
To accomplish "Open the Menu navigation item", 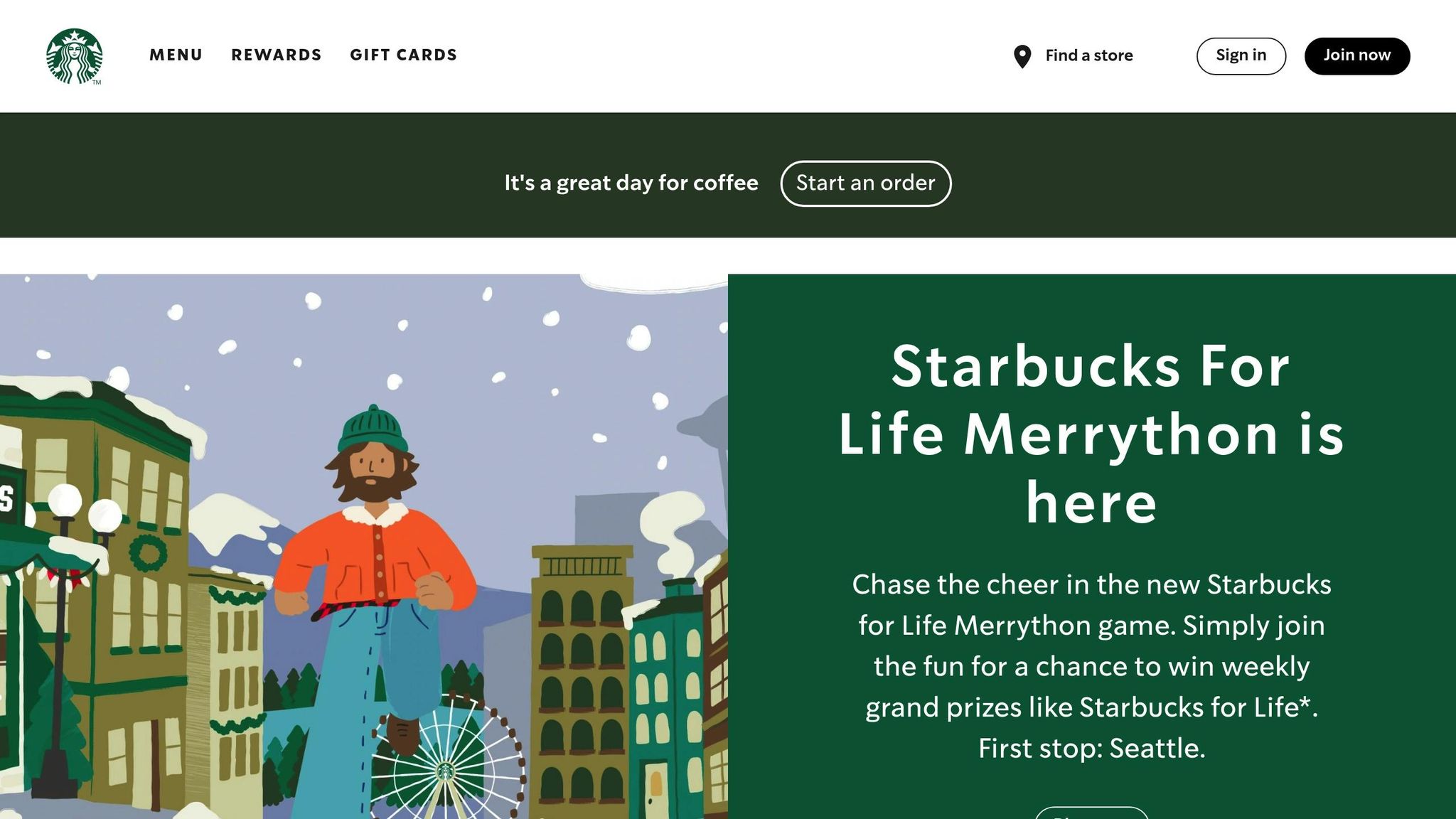I will point(176,55).
